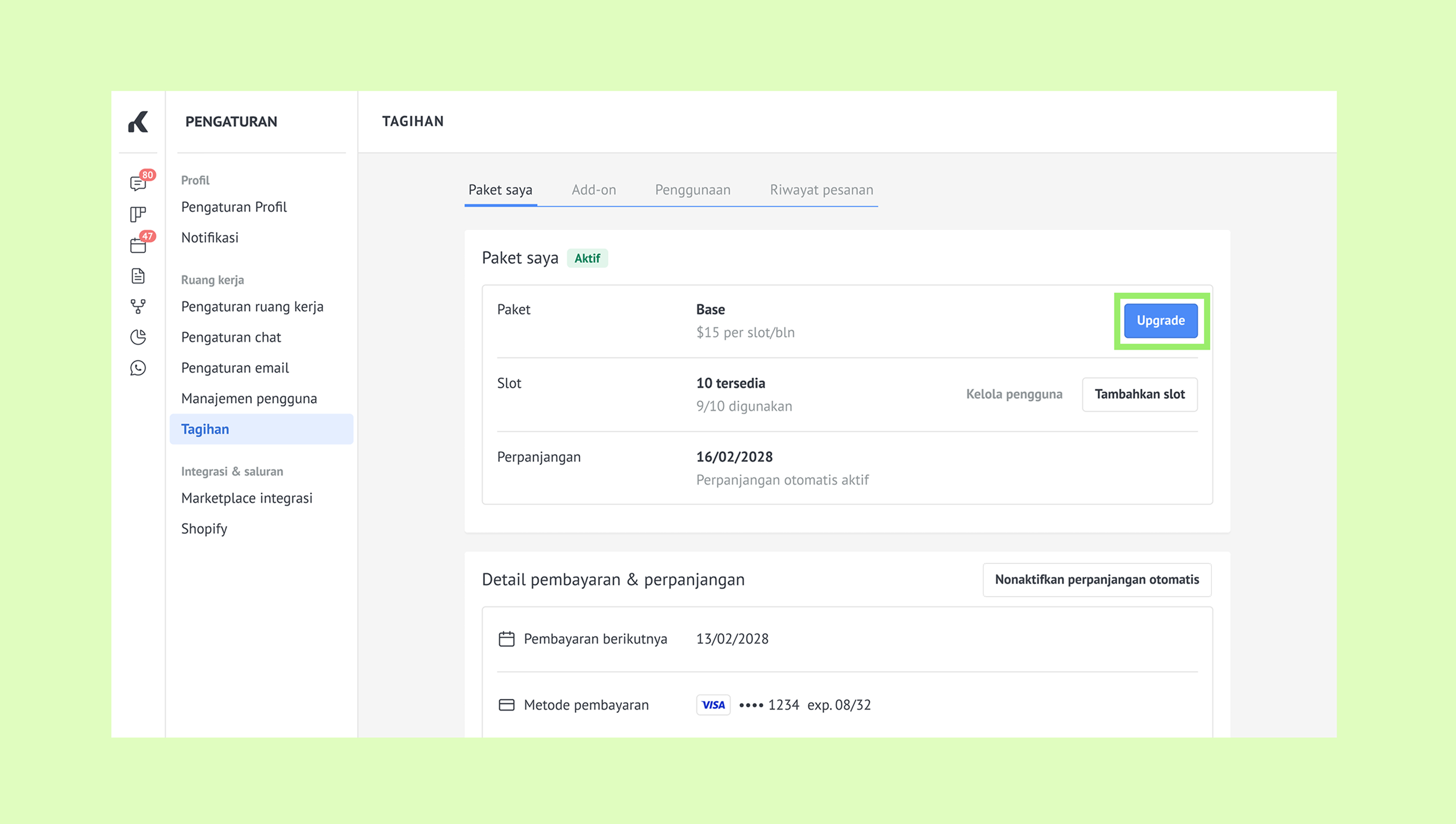Click the 9/10 digunakan usage text
Viewport: 1456px width, 824px height.
(x=745, y=406)
